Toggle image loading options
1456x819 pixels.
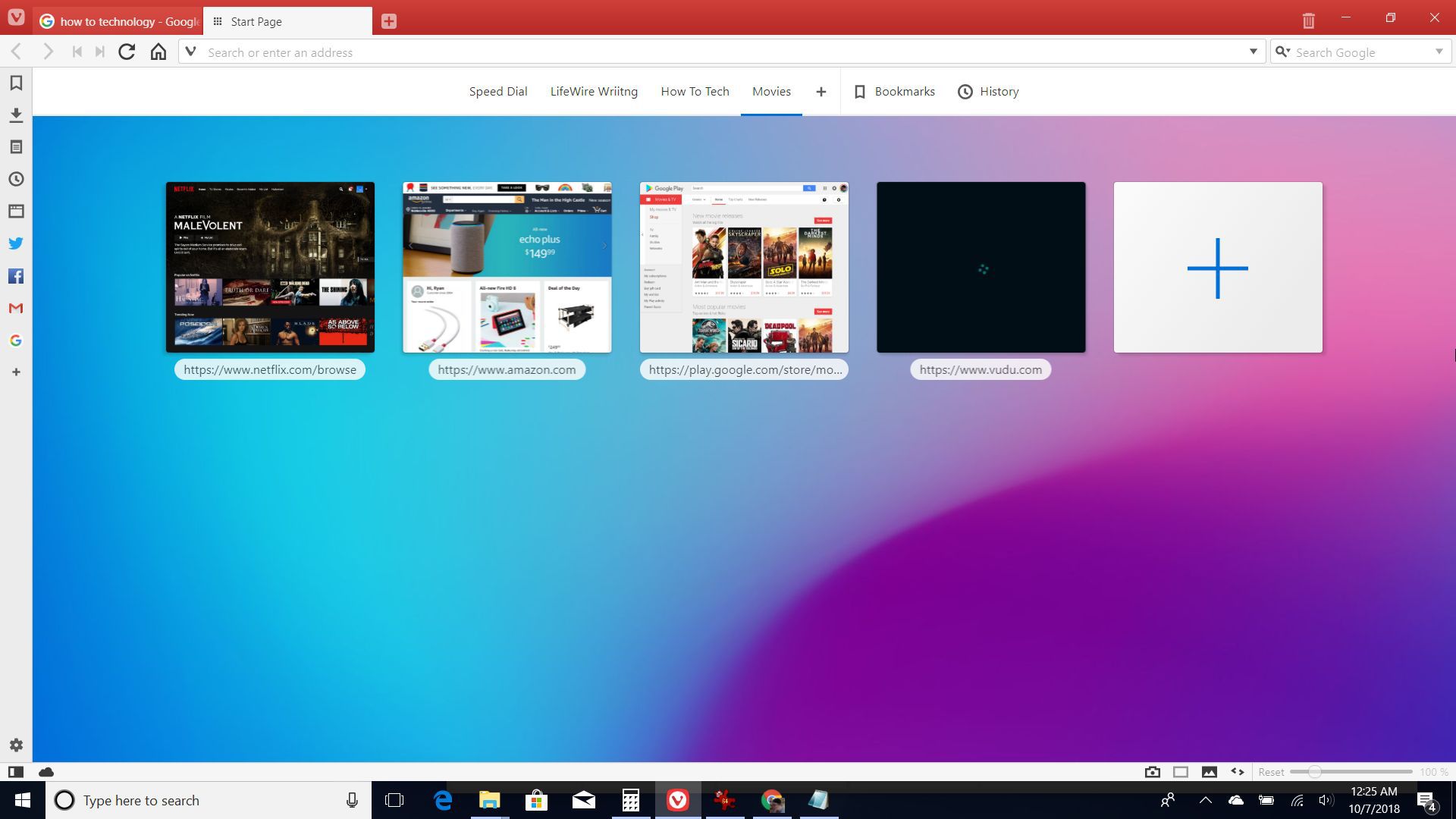pos(1210,772)
